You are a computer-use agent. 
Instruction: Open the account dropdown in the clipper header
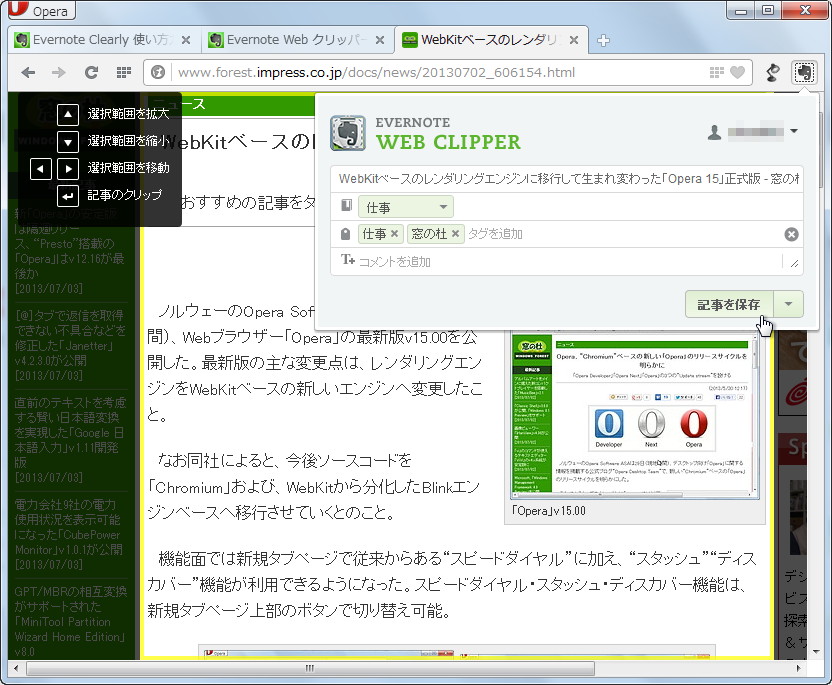[x=795, y=131]
